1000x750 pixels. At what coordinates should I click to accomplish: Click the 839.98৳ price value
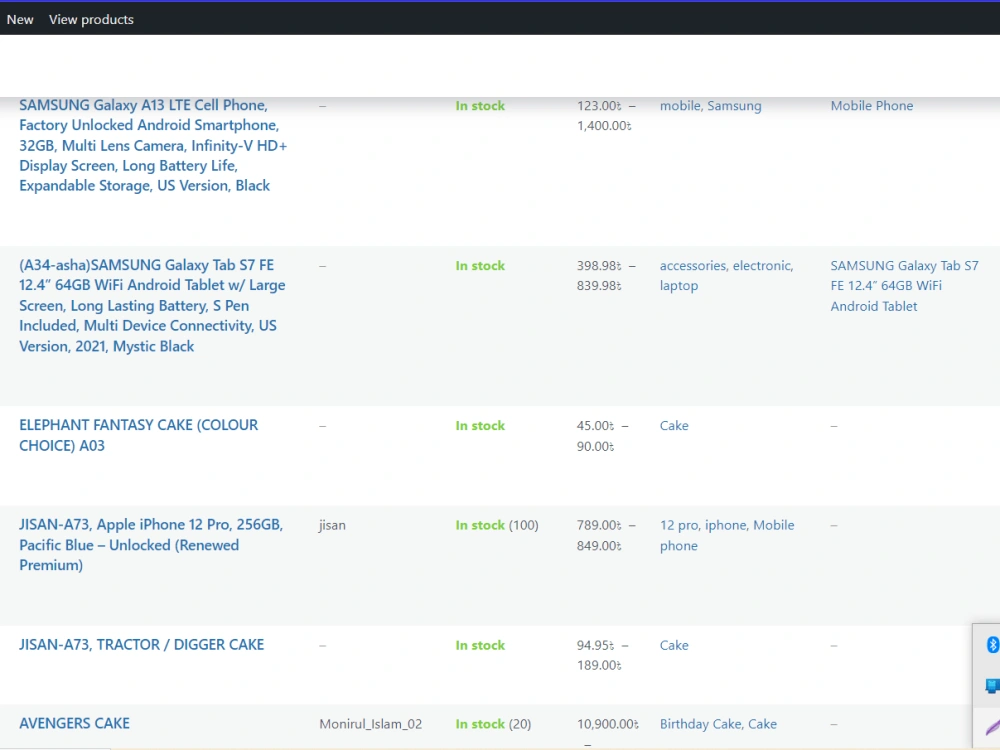click(x=599, y=286)
